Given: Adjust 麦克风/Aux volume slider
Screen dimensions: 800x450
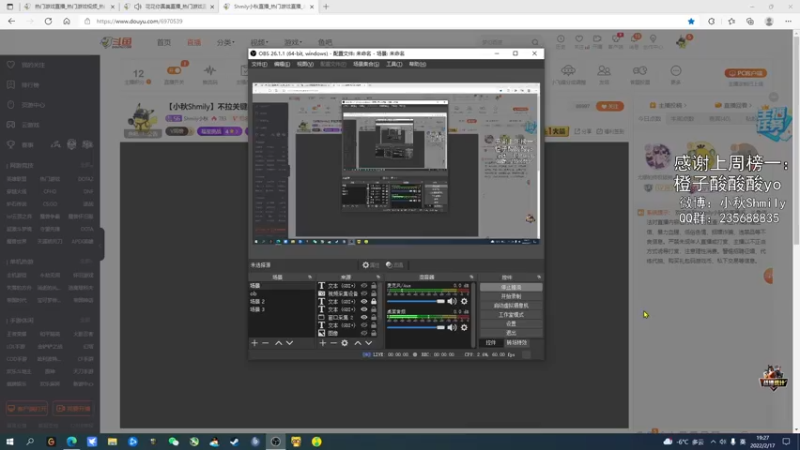Looking at the screenshot, I should [416, 302].
